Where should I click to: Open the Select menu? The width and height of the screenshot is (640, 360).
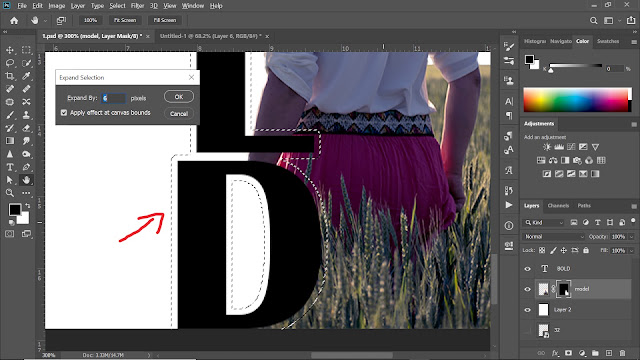(x=117, y=6)
